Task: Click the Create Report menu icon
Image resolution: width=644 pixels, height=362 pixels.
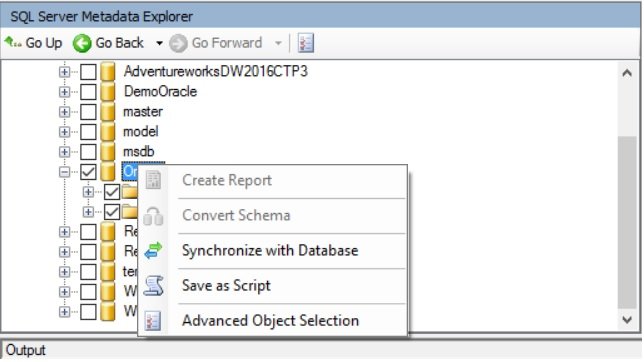Action: tap(153, 180)
